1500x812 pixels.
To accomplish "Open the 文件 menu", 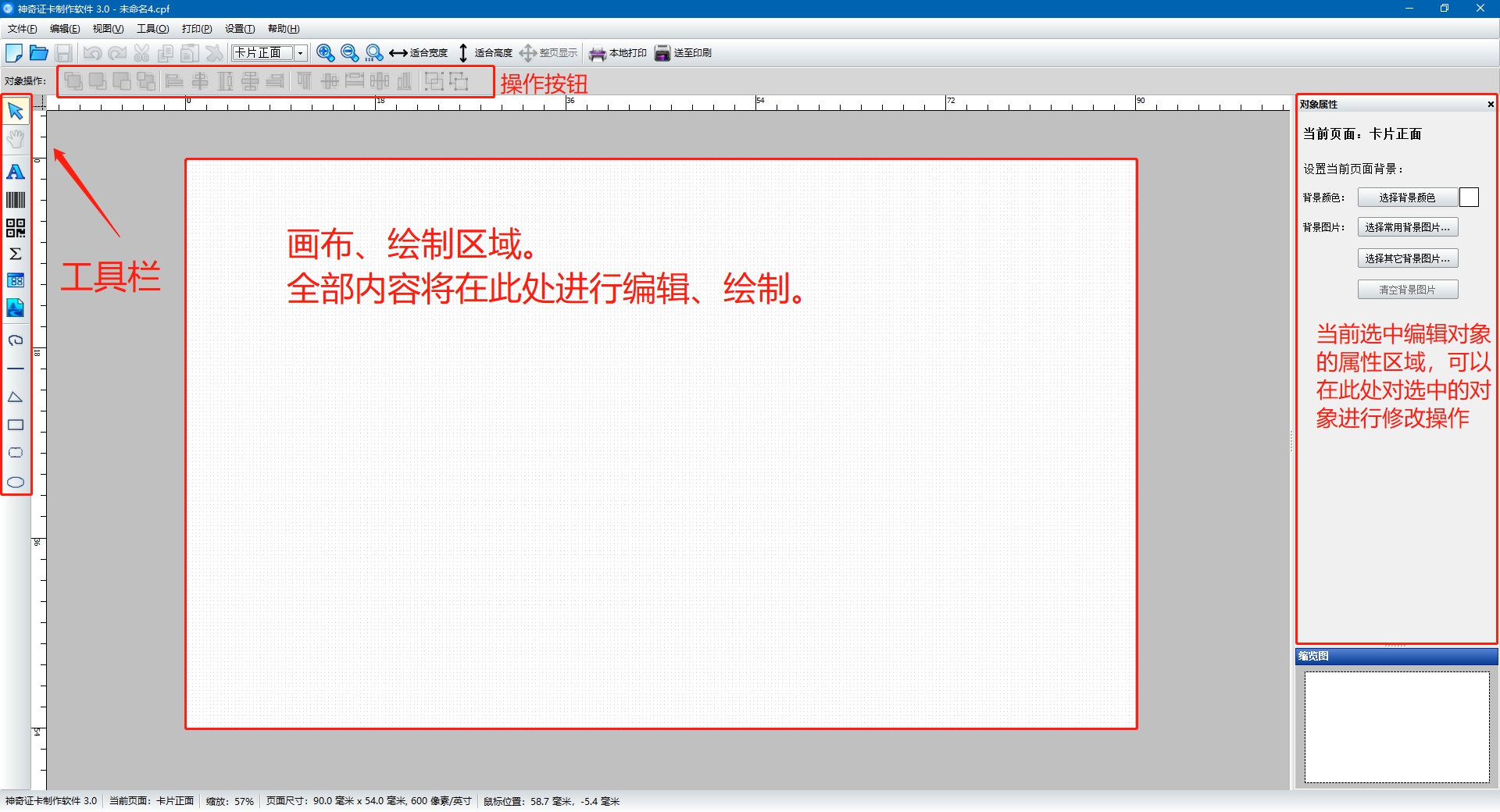I will click(x=21, y=28).
